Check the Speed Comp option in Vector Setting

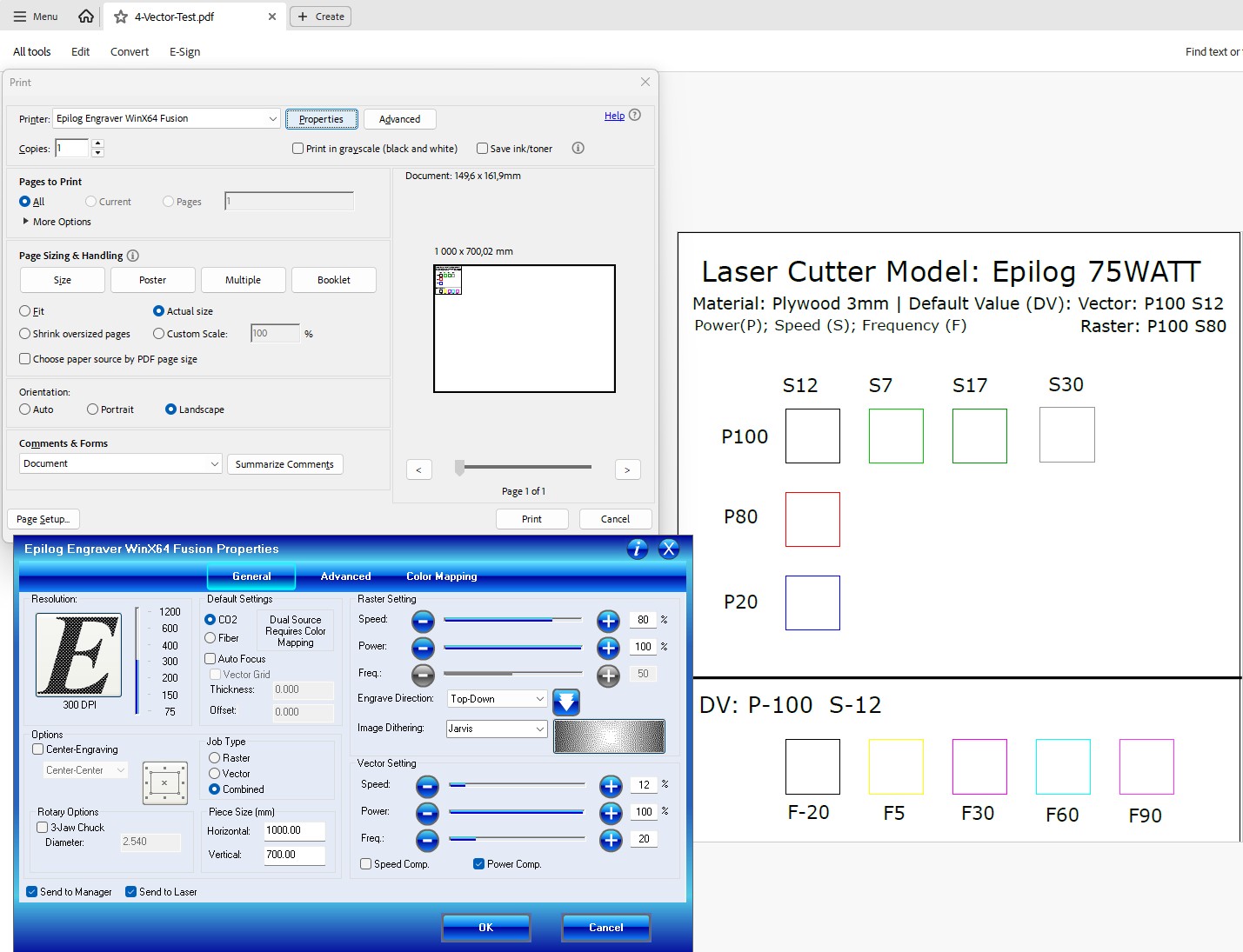365,863
